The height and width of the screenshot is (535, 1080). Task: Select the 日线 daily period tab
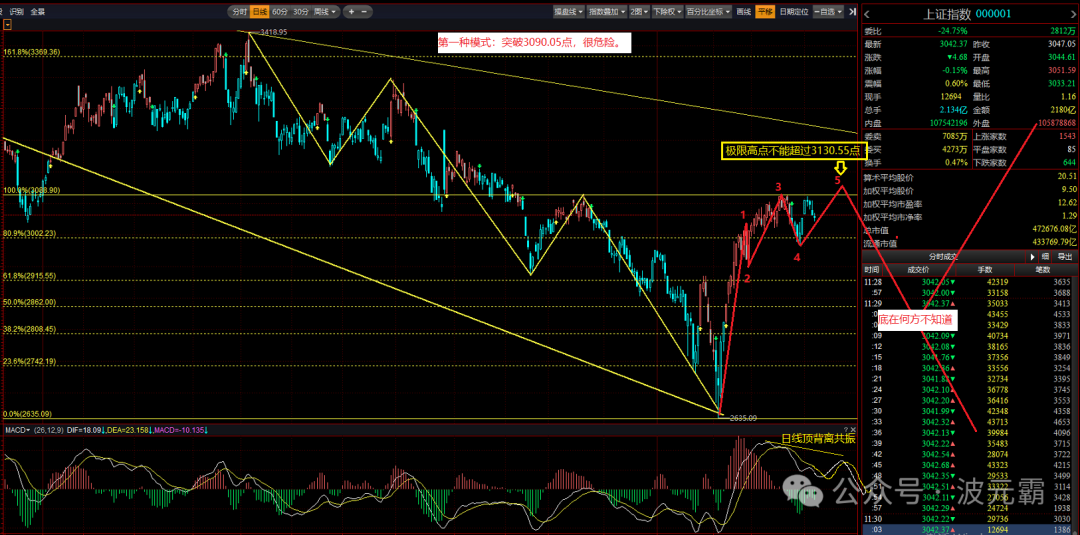click(260, 11)
